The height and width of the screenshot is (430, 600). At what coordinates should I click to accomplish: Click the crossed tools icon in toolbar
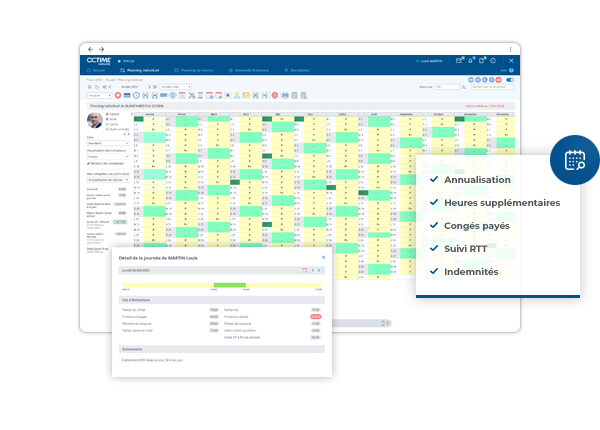(191, 95)
